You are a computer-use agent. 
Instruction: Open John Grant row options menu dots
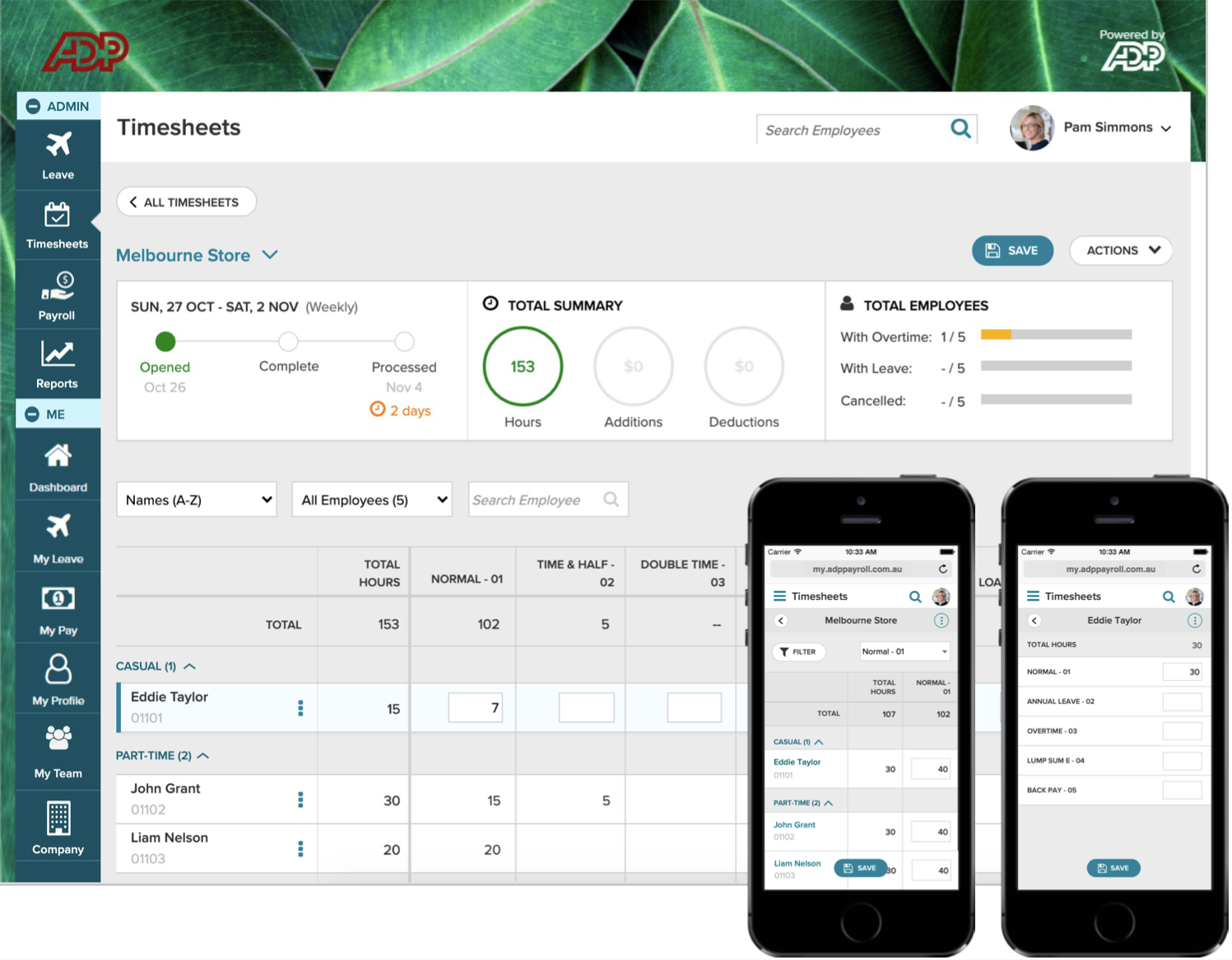[300, 800]
